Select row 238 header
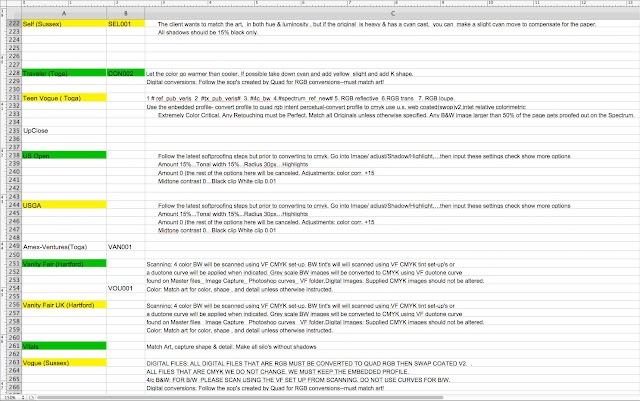 coord(14,156)
